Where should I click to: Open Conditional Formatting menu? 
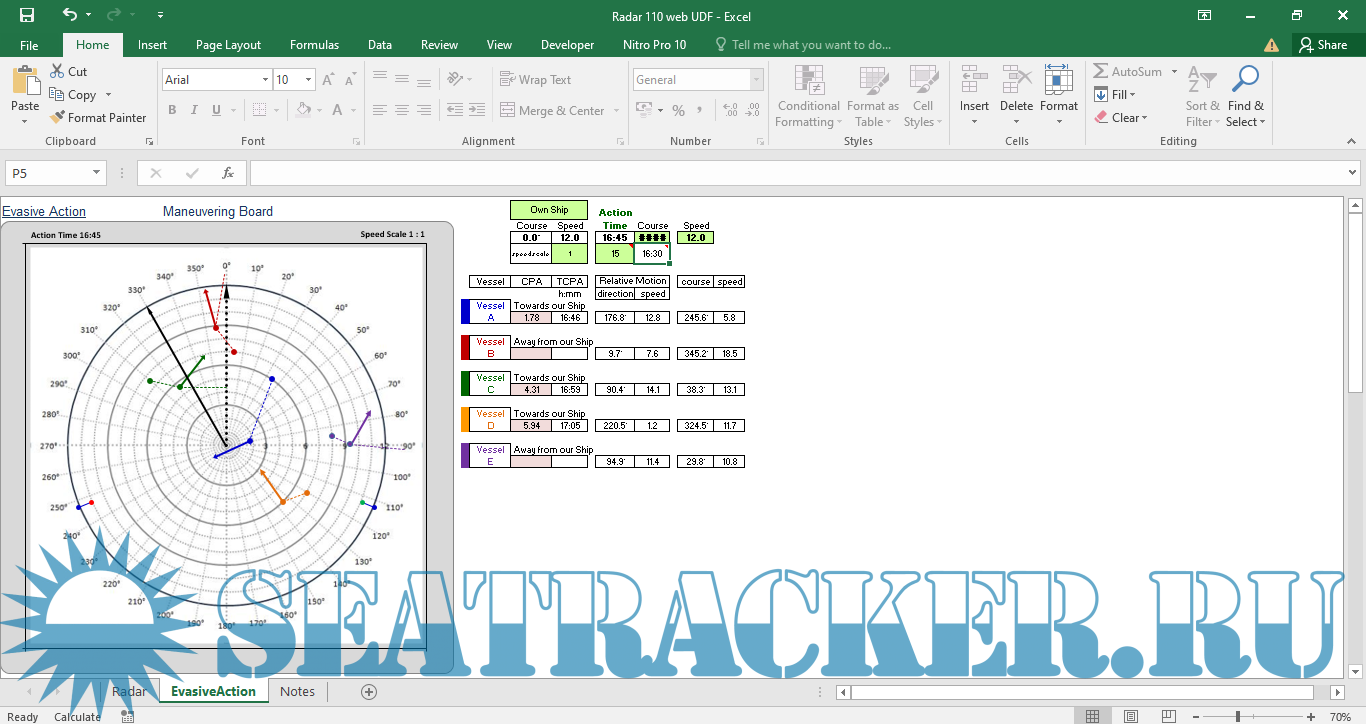(808, 97)
